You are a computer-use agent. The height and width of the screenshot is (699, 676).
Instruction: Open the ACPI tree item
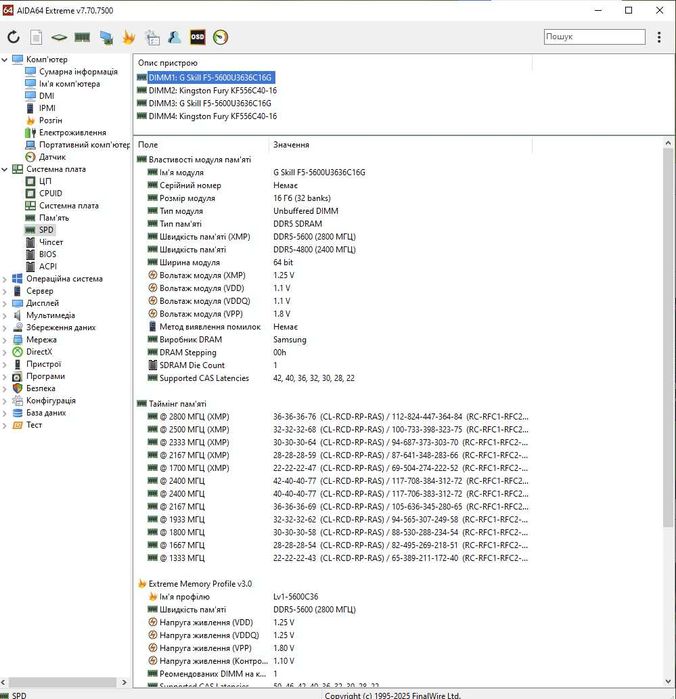[x=48, y=267]
